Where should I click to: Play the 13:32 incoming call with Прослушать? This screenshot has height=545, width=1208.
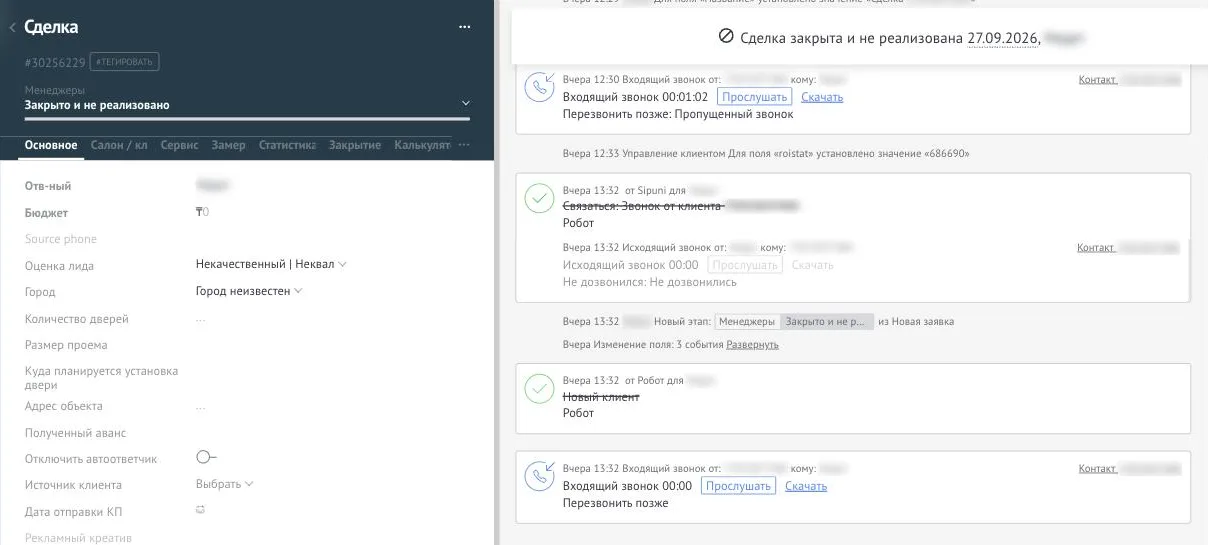[738, 486]
